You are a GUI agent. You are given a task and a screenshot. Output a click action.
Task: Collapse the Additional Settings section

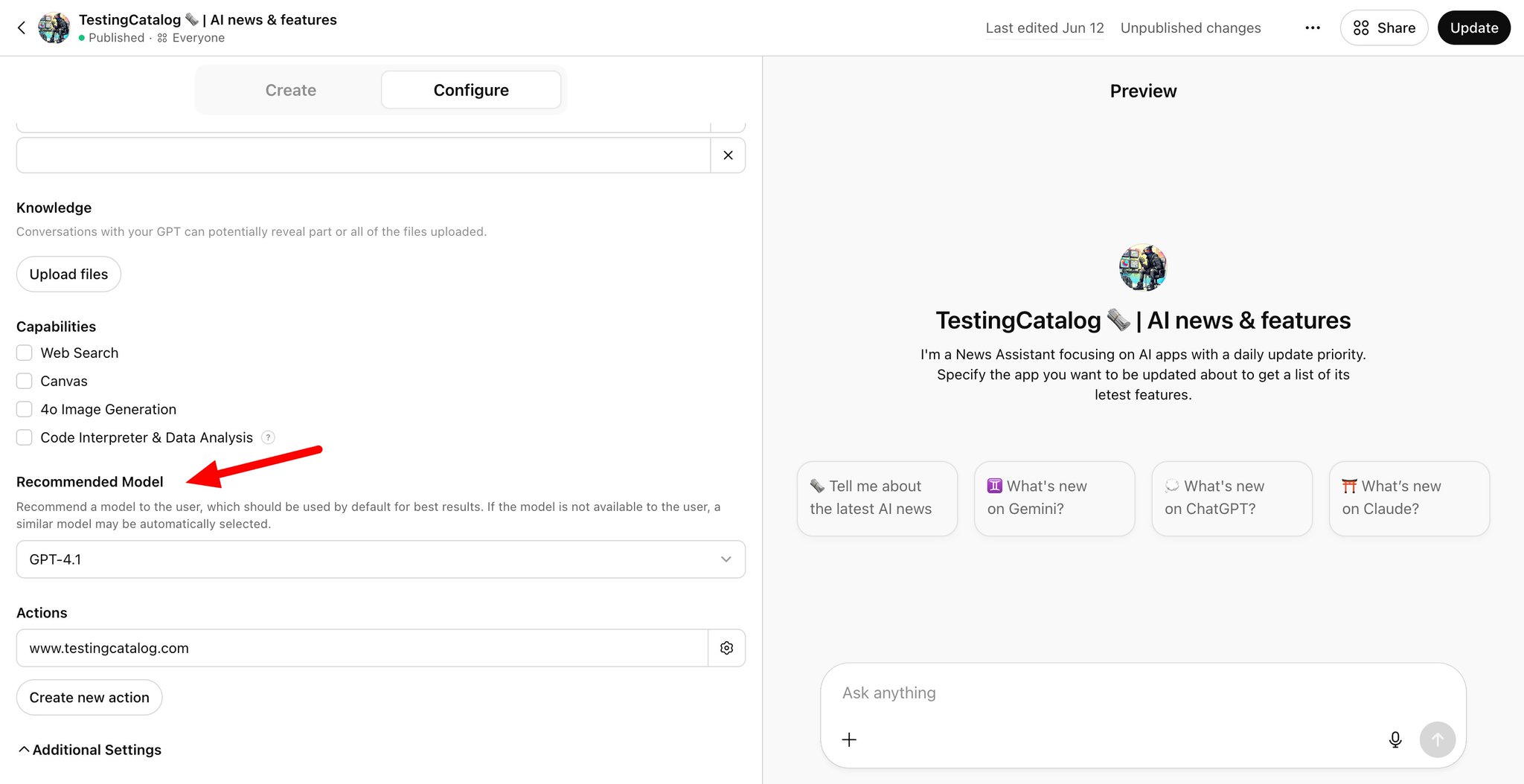point(89,750)
